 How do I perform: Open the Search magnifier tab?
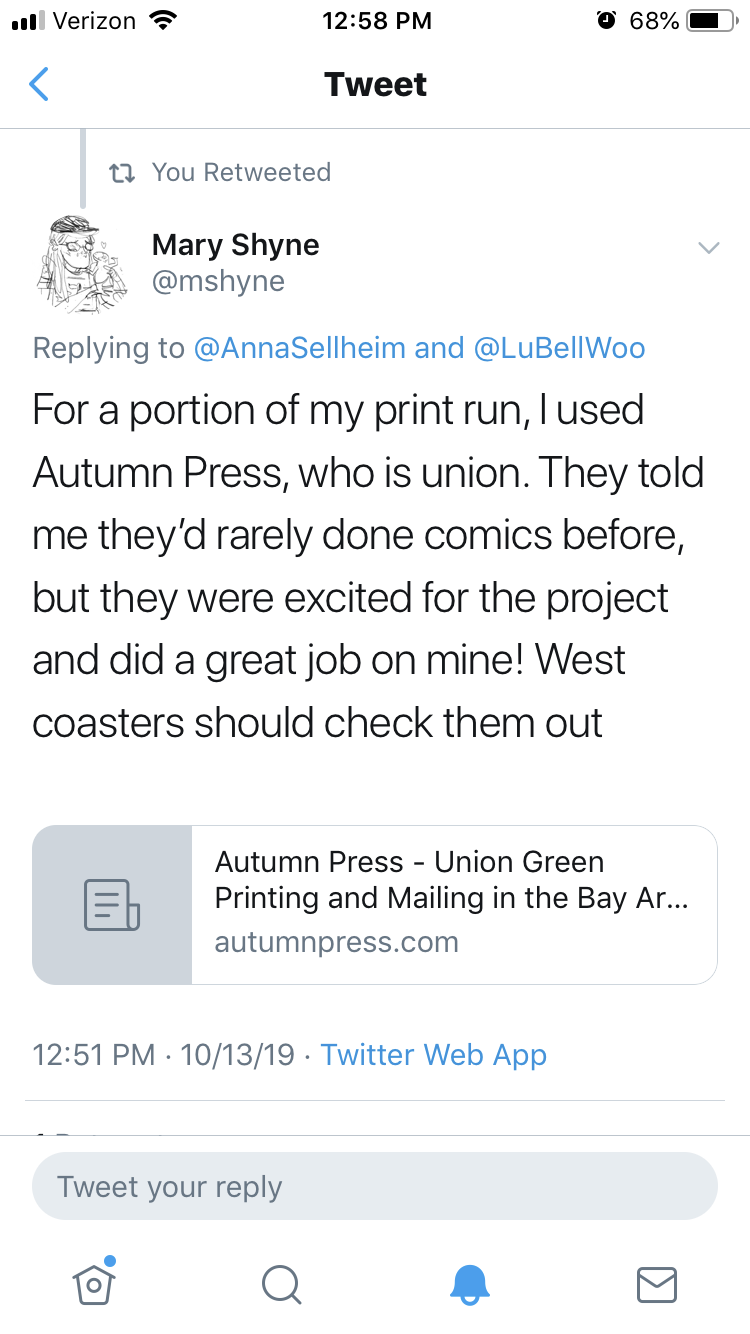point(281,1284)
